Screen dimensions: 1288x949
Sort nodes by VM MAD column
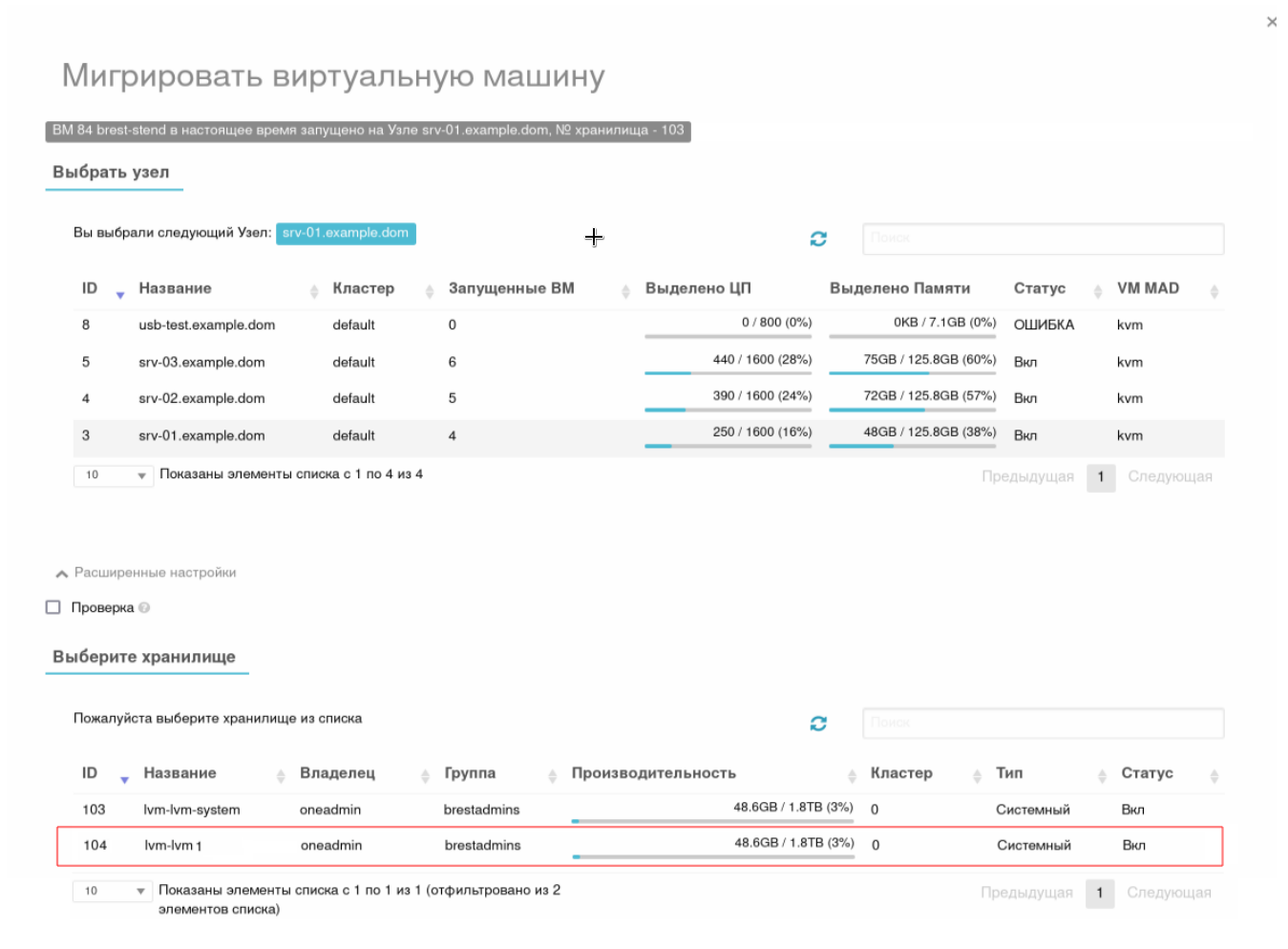pos(1148,288)
